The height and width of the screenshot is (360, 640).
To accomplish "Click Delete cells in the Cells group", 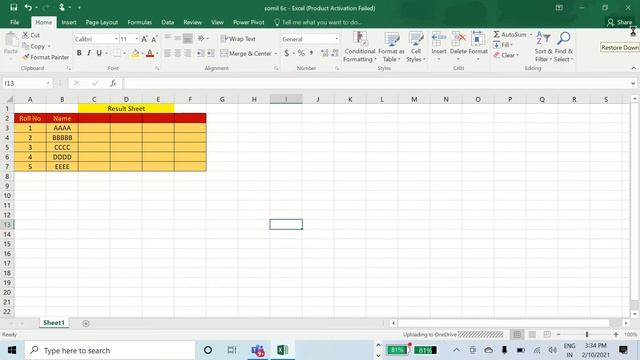I will [458, 47].
